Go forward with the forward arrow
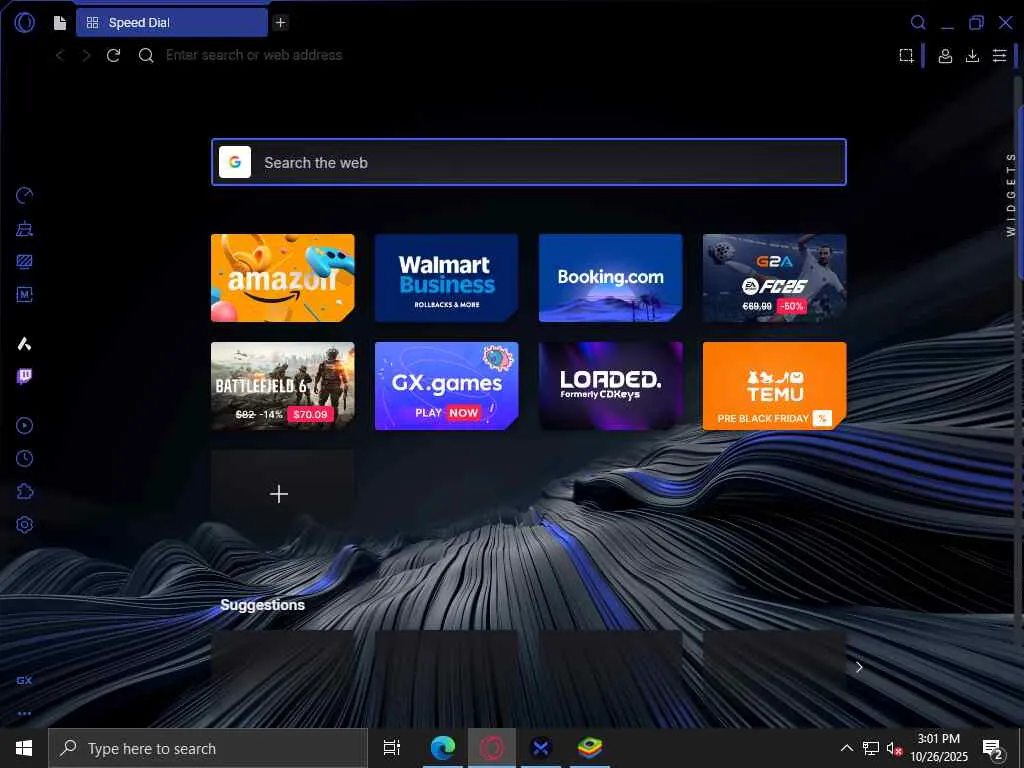Image resolution: width=1024 pixels, height=768 pixels. point(86,56)
